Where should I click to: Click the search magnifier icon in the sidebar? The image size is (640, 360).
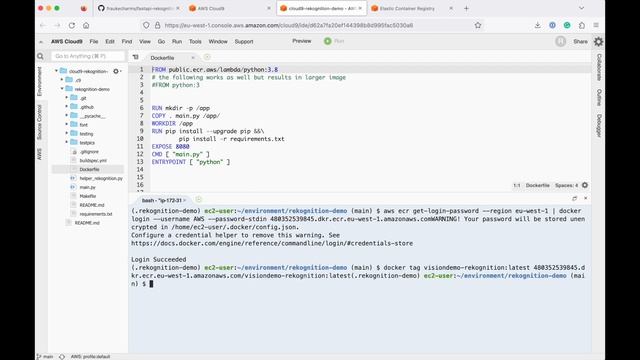coord(40,56)
